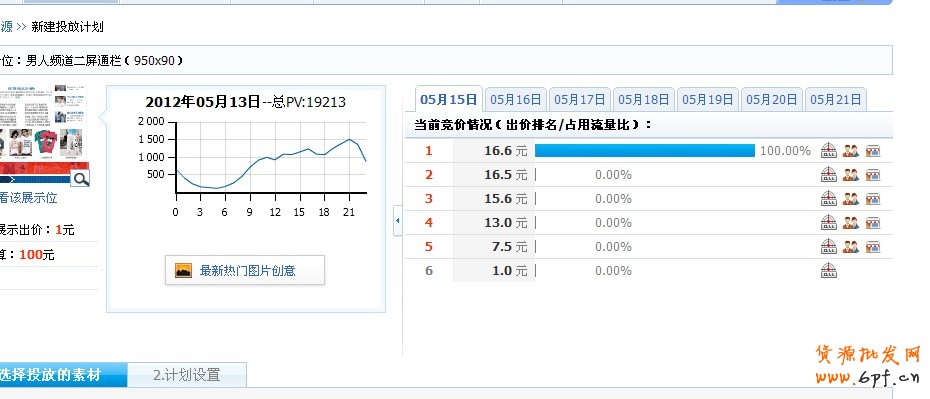Click the target icon in the 16.5元 row

point(829,175)
